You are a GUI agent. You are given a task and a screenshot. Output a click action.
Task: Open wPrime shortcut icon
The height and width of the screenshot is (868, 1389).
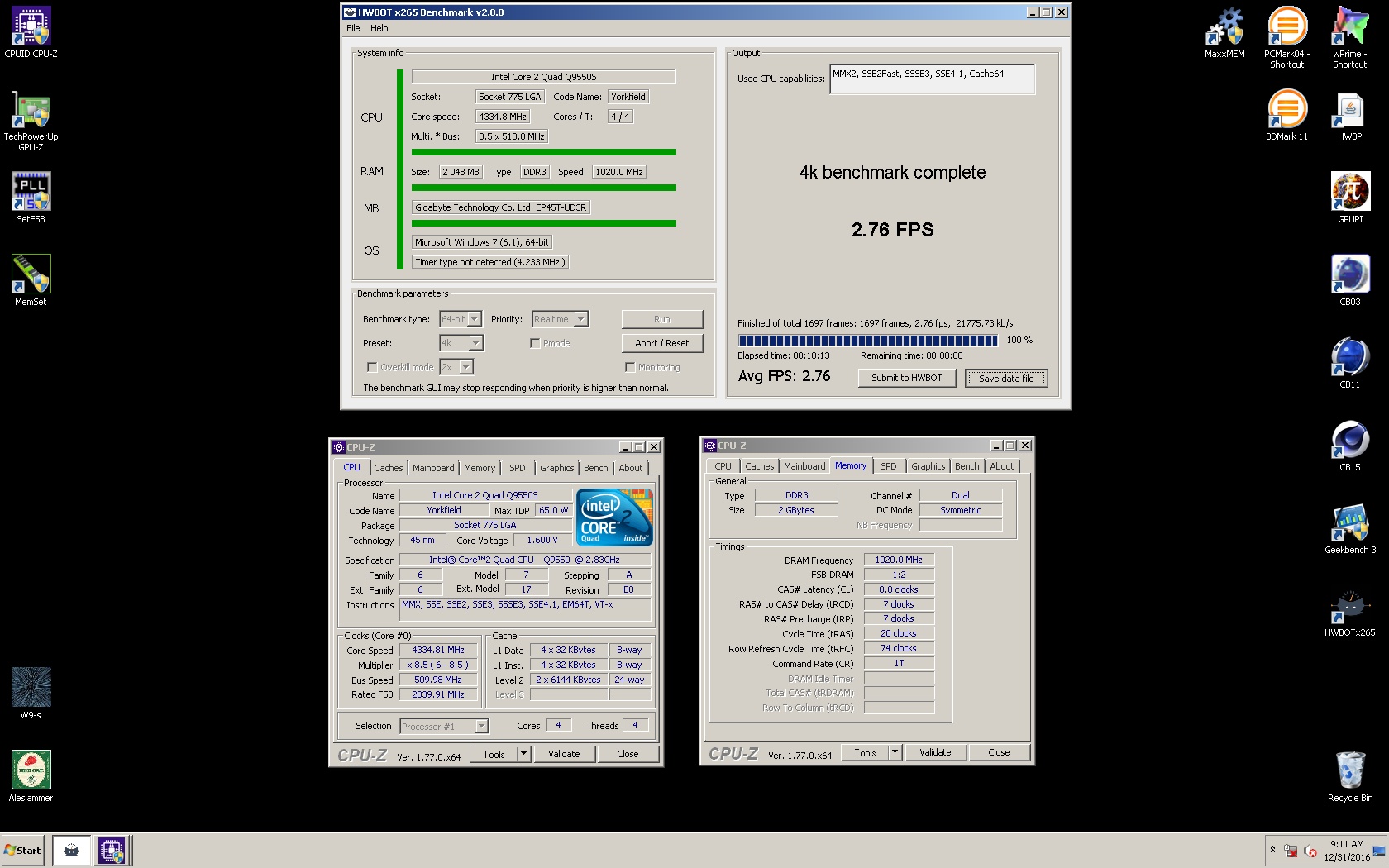tap(1349, 38)
